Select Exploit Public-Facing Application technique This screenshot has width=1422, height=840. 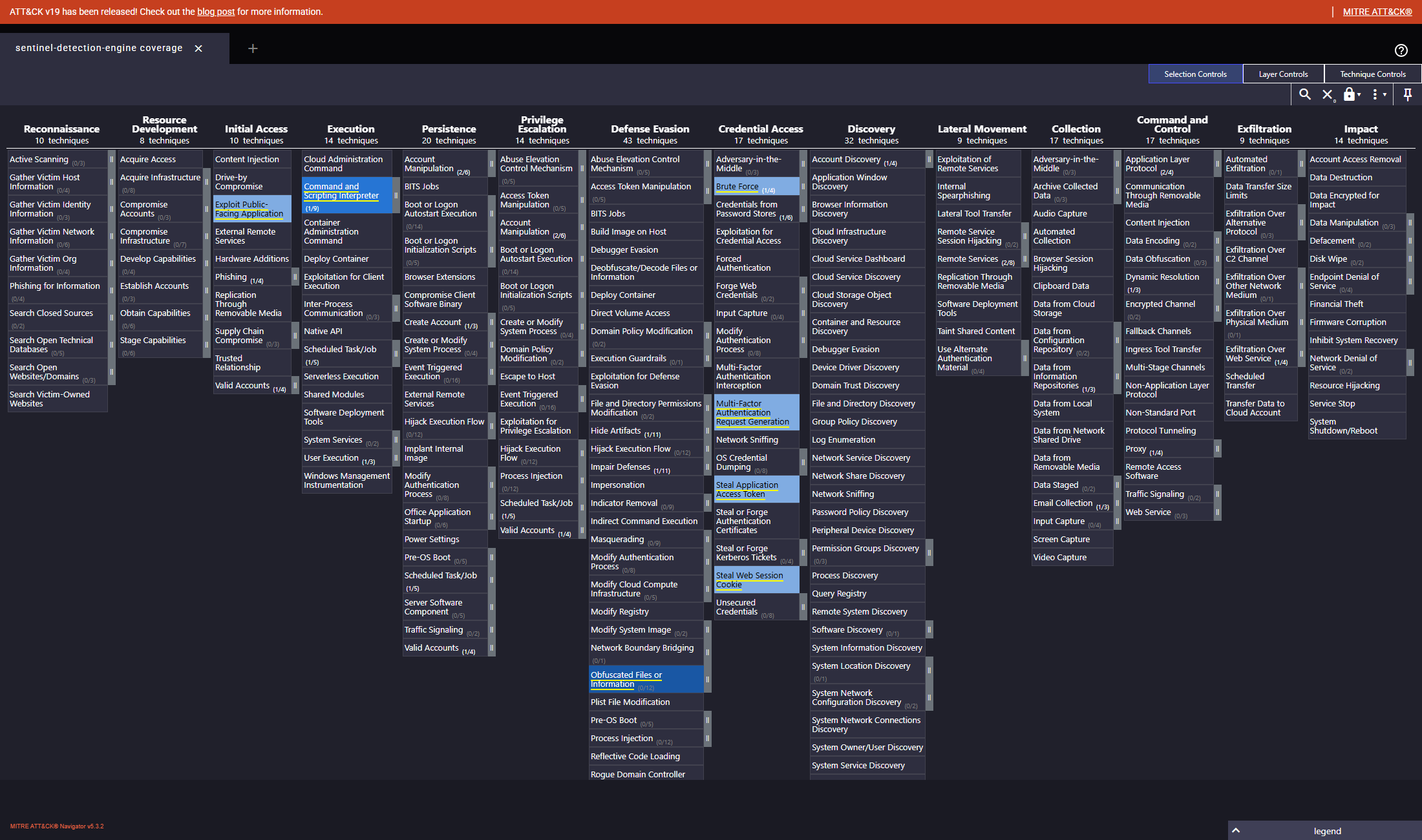coord(252,209)
